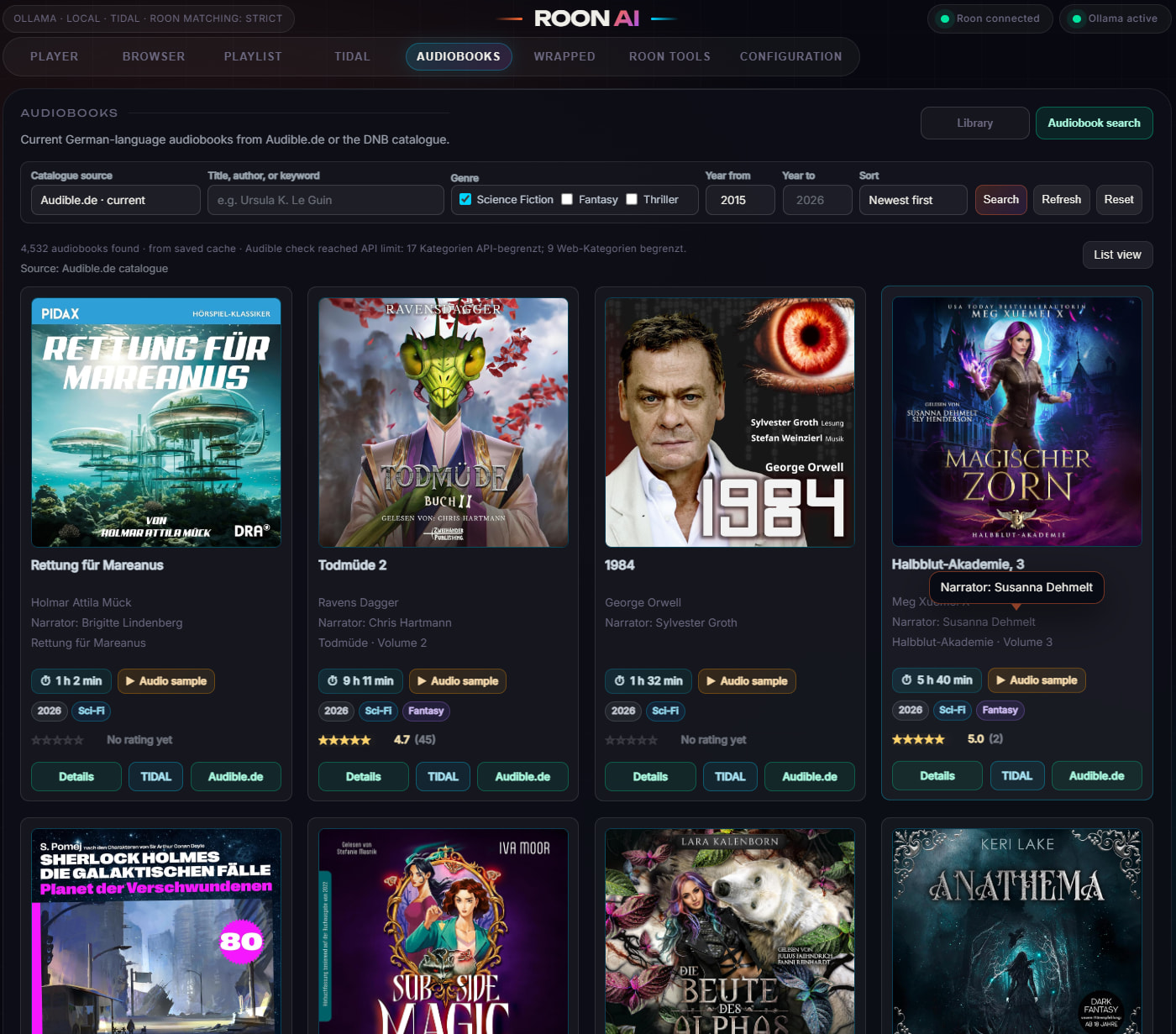Play the audio sample for Halbblut-Akademie, 3
Image resolution: width=1176 pixels, height=1034 pixels.
click(1037, 680)
